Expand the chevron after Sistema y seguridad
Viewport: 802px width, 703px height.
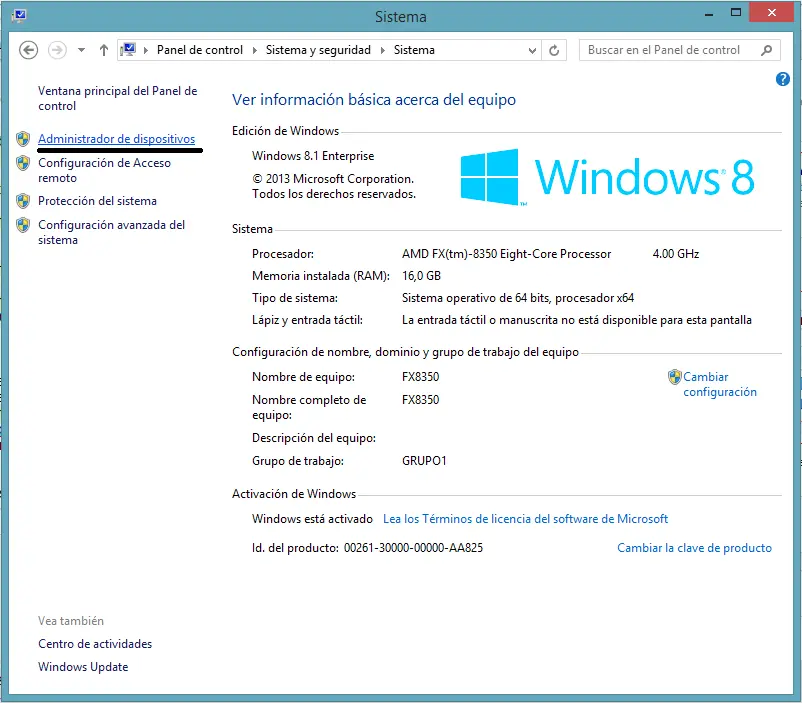(x=383, y=50)
